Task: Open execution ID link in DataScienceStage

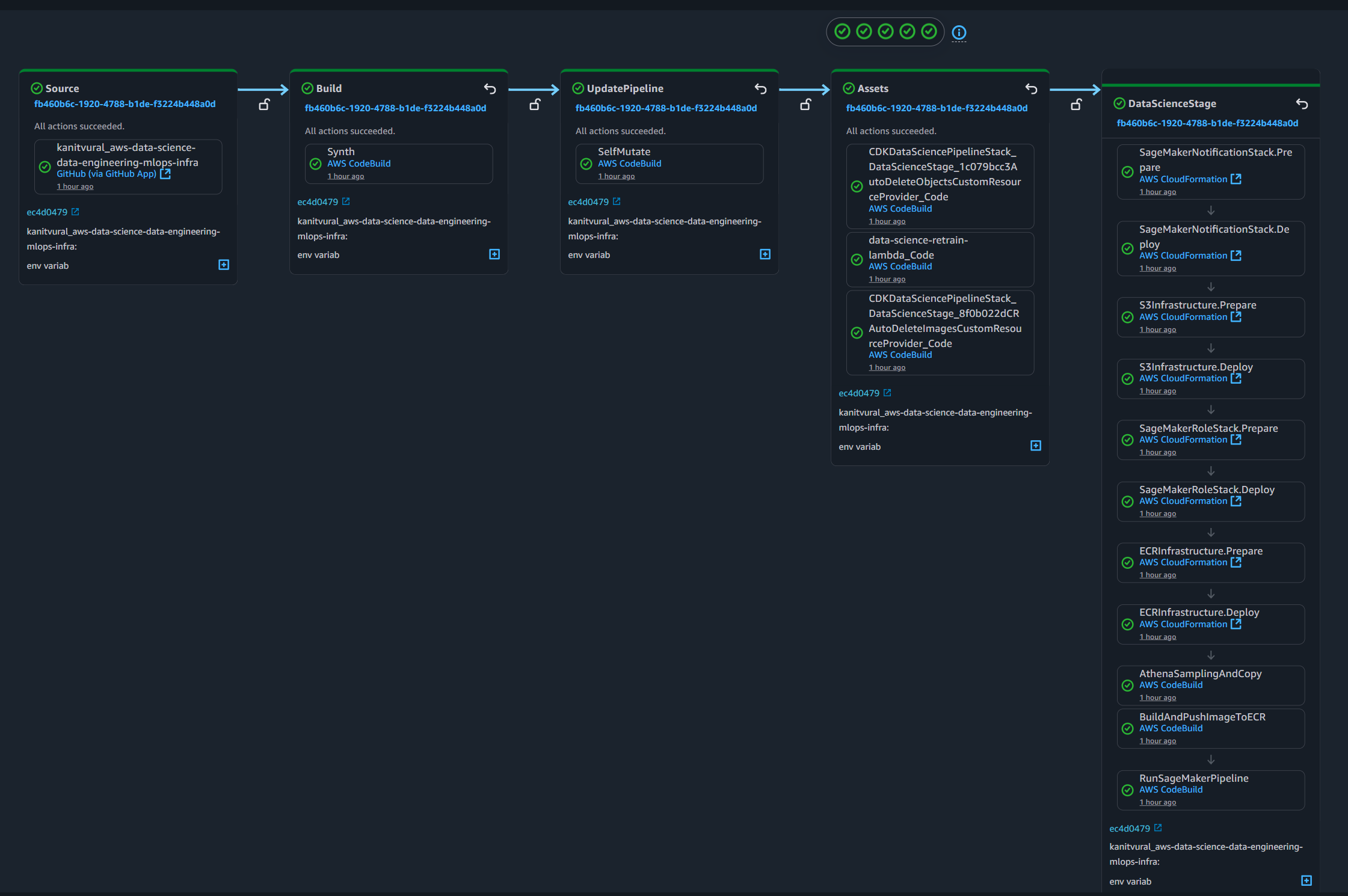Action: [x=1207, y=123]
